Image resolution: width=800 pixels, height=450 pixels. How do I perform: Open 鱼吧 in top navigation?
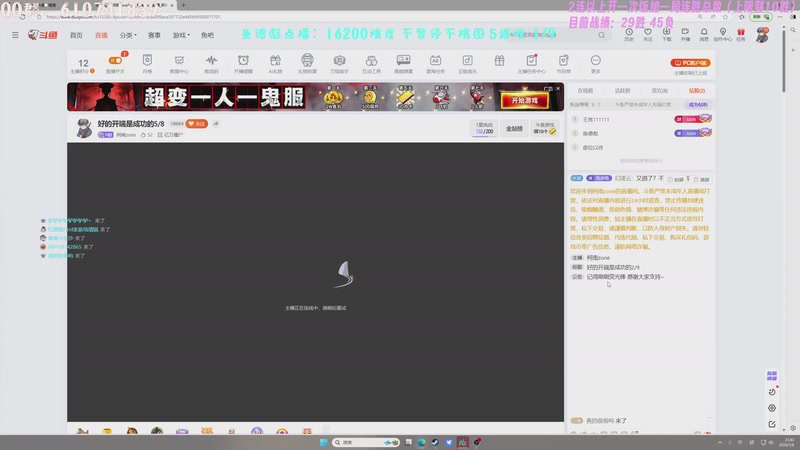[207, 35]
